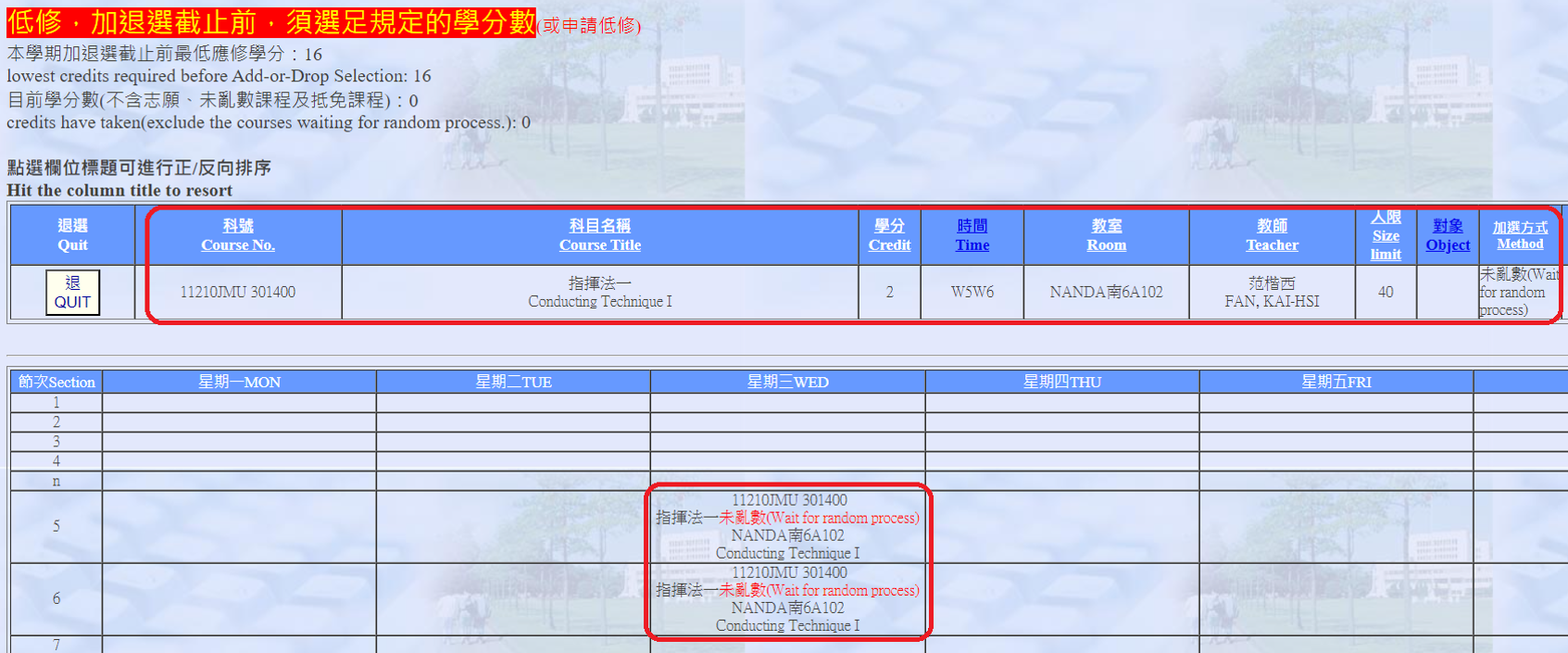Sort by the 教師 Teacher column header
Viewport: 1568px width, 653px height.
pyautogui.click(x=1272, y=236)
